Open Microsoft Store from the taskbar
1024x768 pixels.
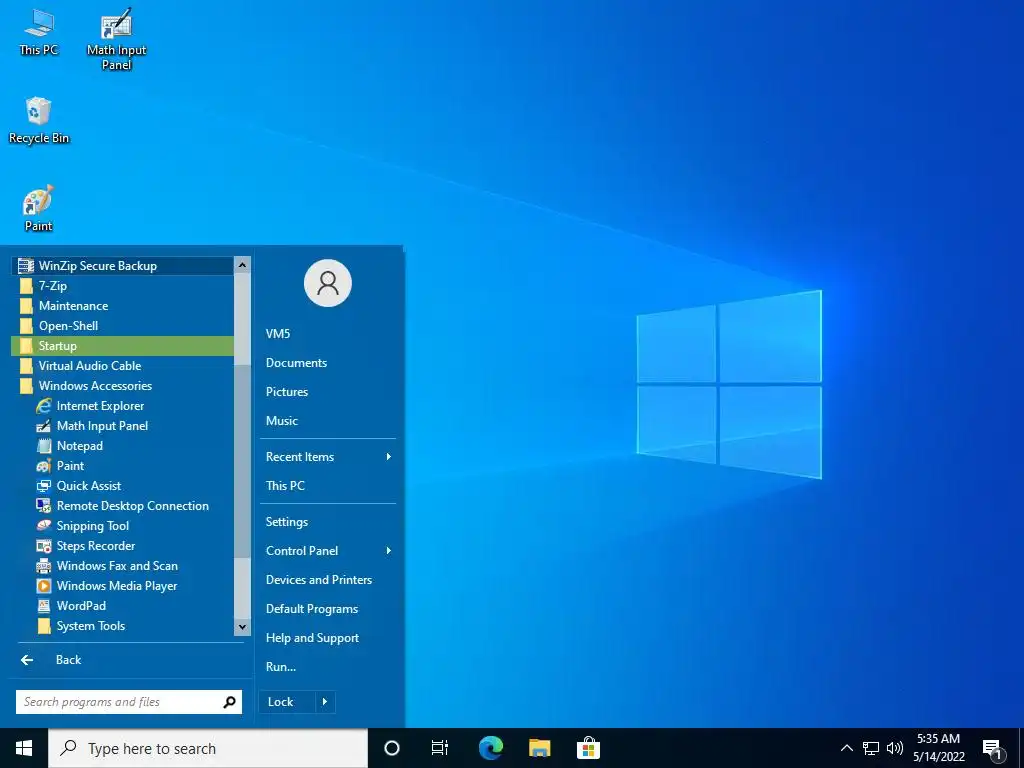[588, 748]
